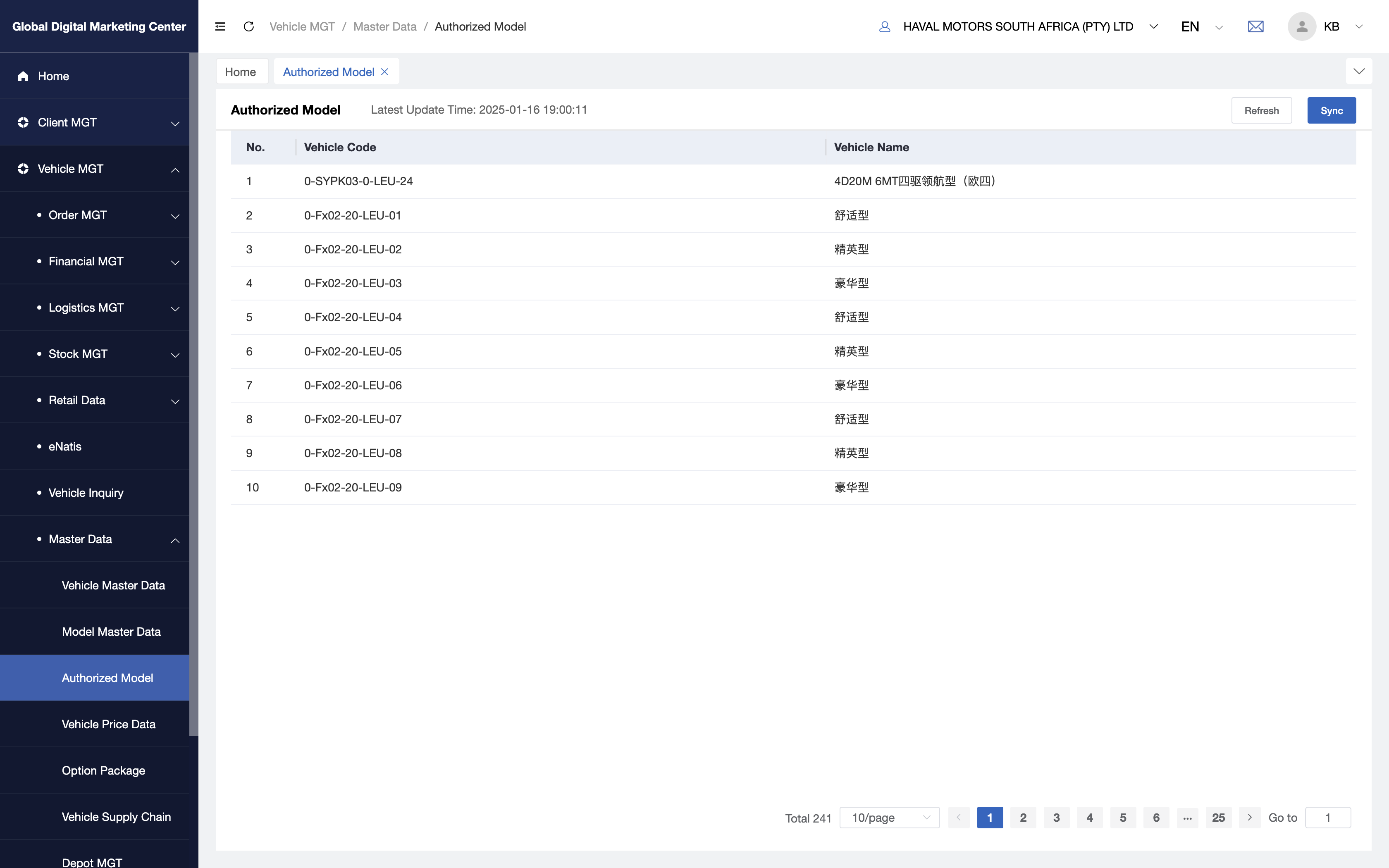Expand Client MGT menu
This screenshot has width=1389, height=868.
176,124
